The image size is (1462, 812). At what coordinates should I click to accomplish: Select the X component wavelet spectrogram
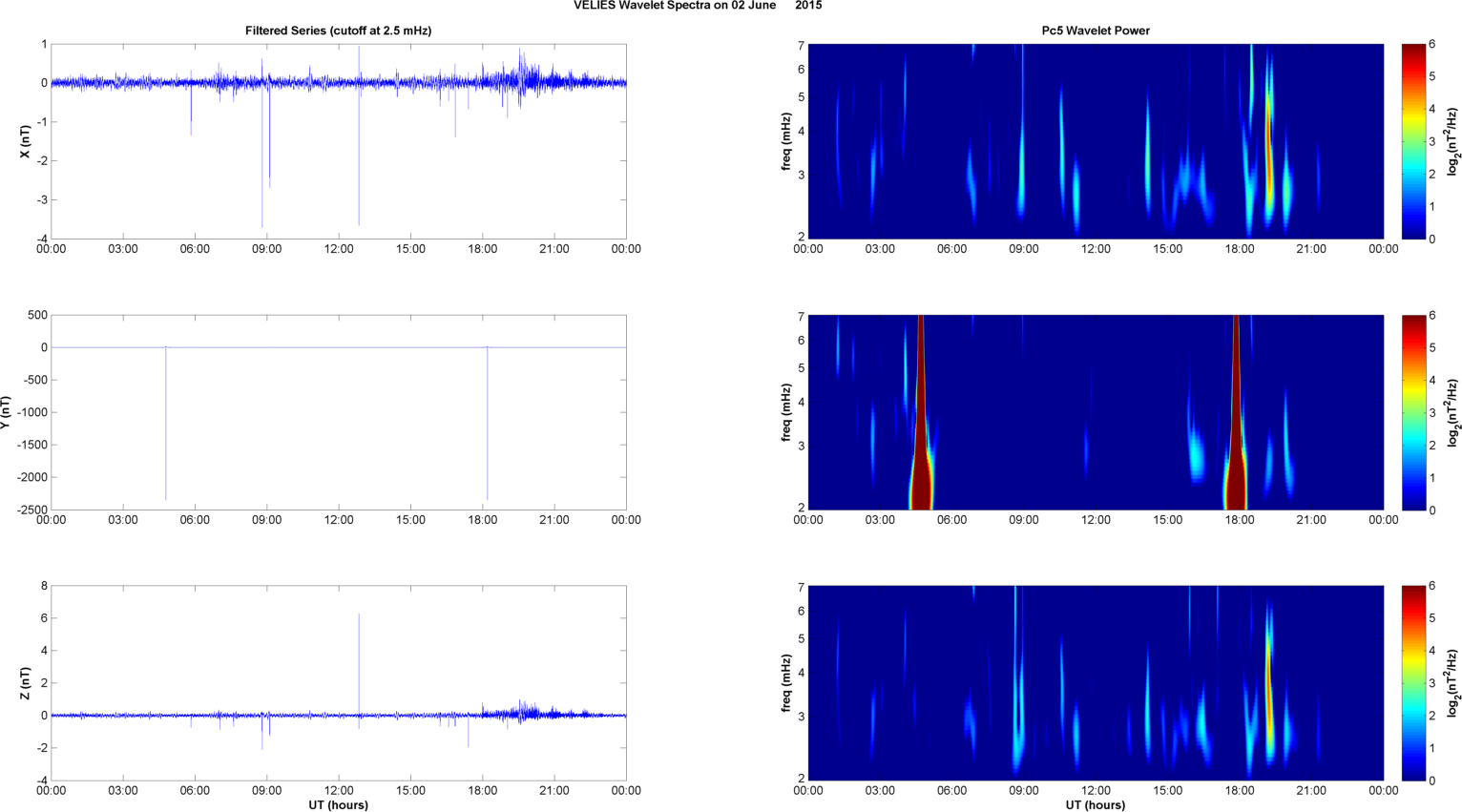click(1096, 141)
